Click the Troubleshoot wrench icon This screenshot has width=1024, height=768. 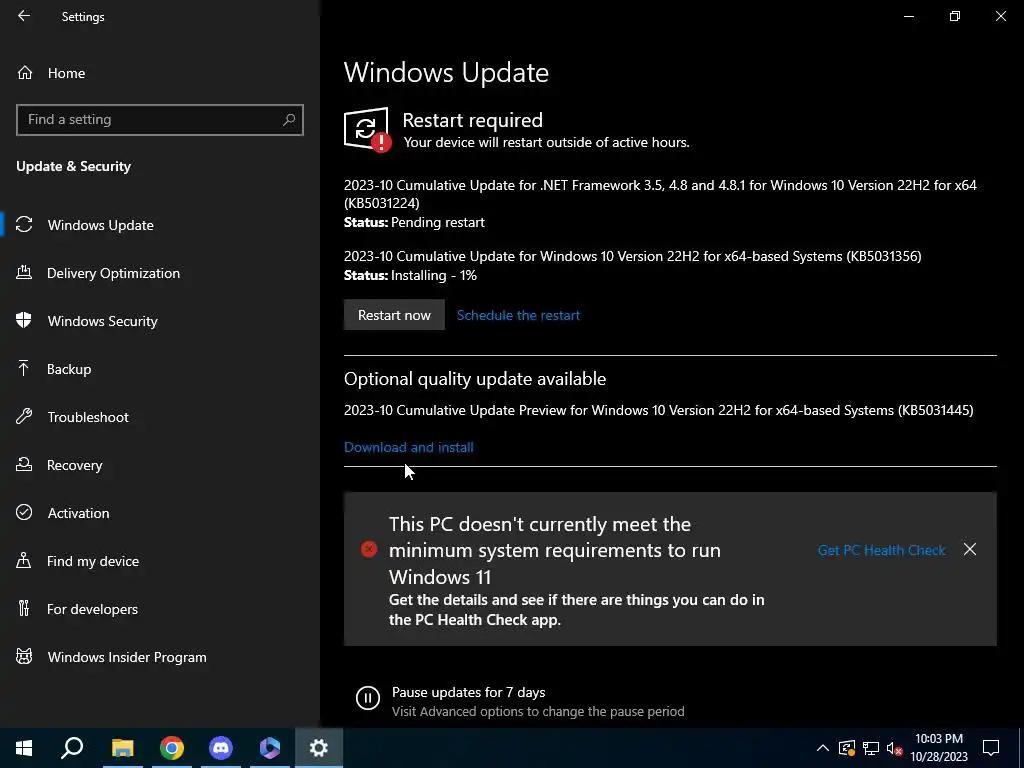(x=24, y=416)
